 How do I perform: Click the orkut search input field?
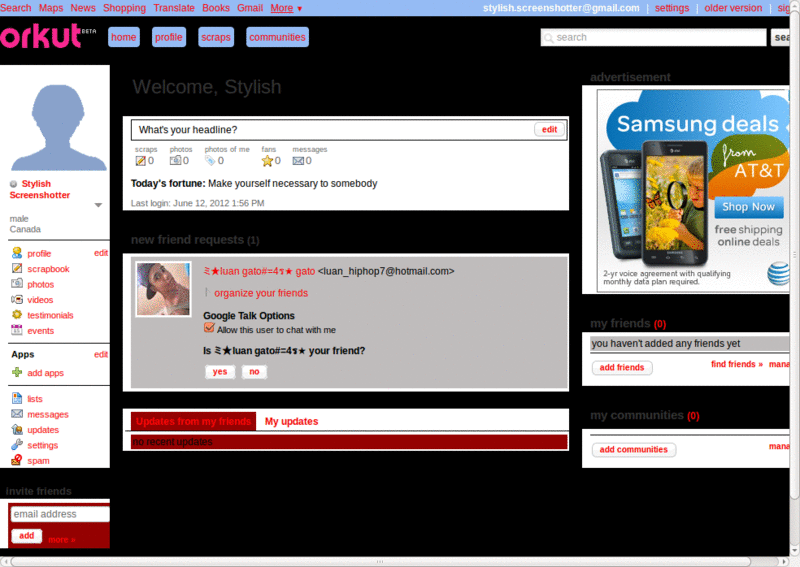pyautogui.click(x=654, y=37)
